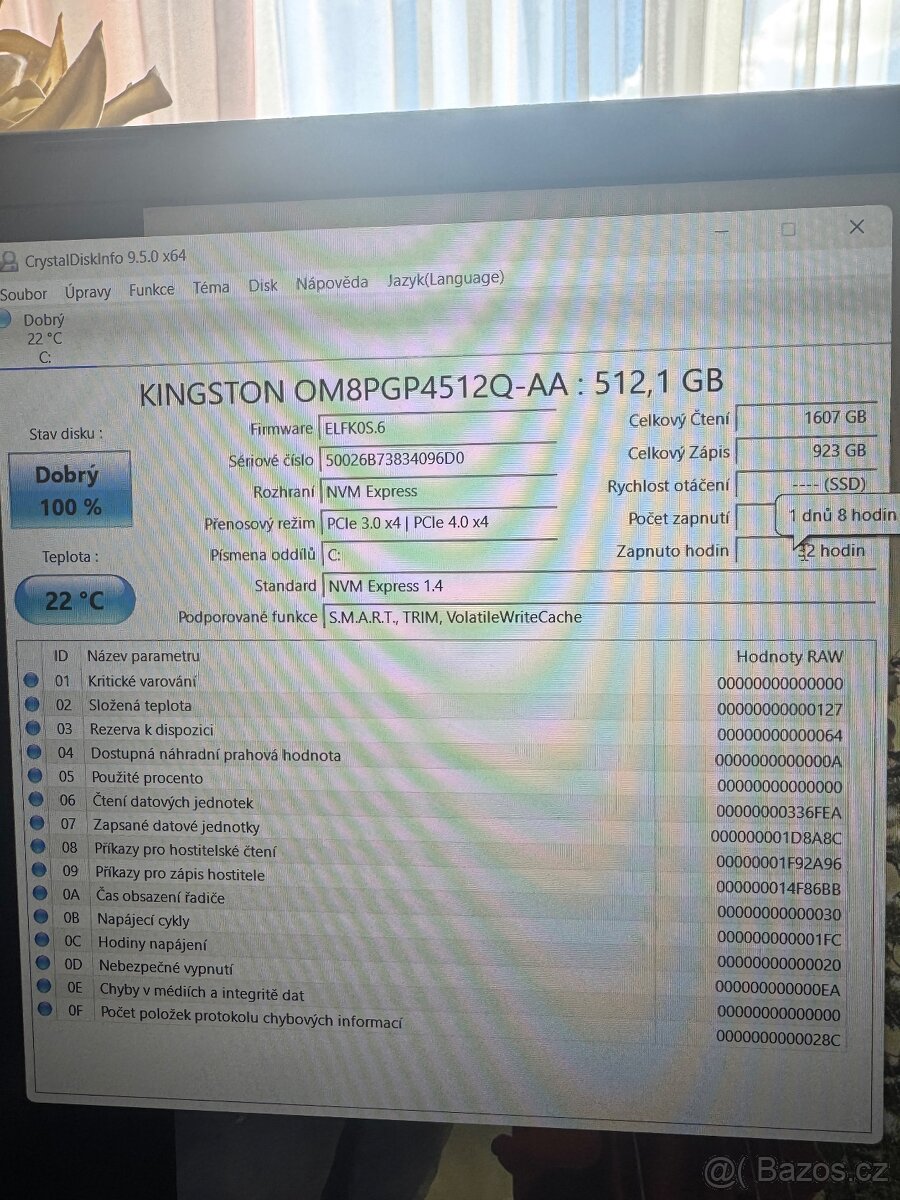
Task: Click status dot for 0D Nebezpečné vypnutí
Action: (x=43, y=963)
